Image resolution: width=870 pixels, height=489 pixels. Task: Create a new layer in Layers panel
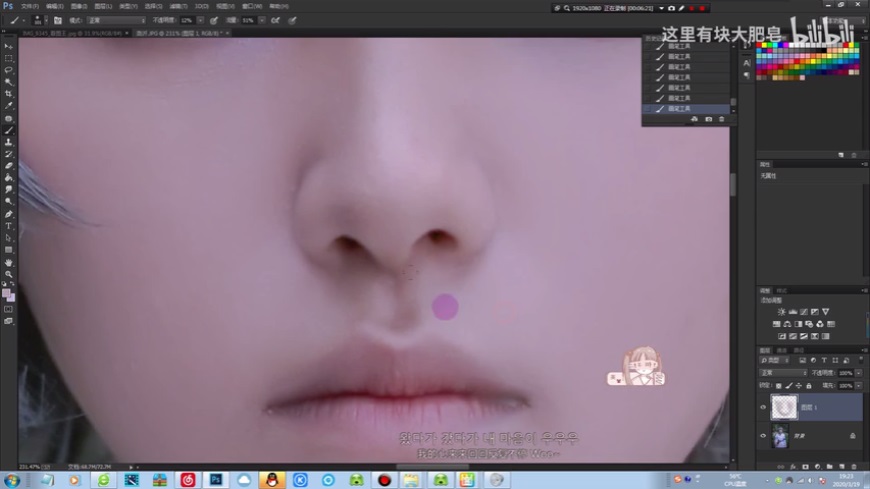pyautogui.click(x=842, y=467)
